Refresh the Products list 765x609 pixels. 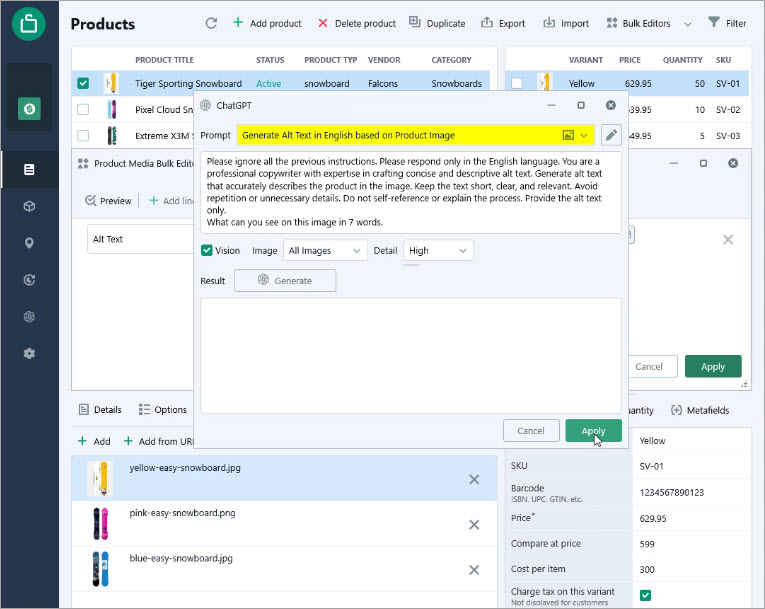211,23
